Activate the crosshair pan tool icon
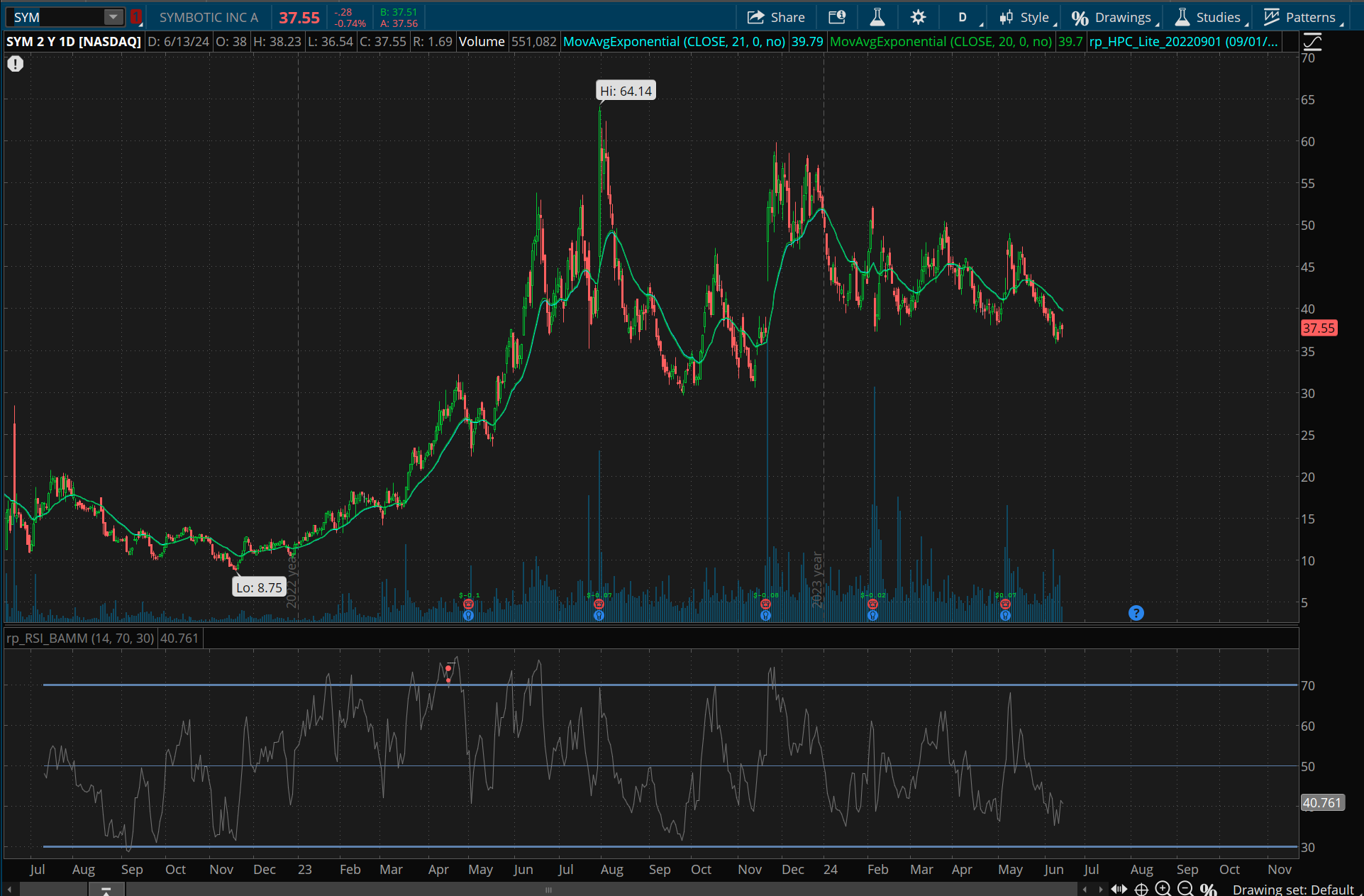The height and width of the screenshot is (896, 1364). 1141,889
